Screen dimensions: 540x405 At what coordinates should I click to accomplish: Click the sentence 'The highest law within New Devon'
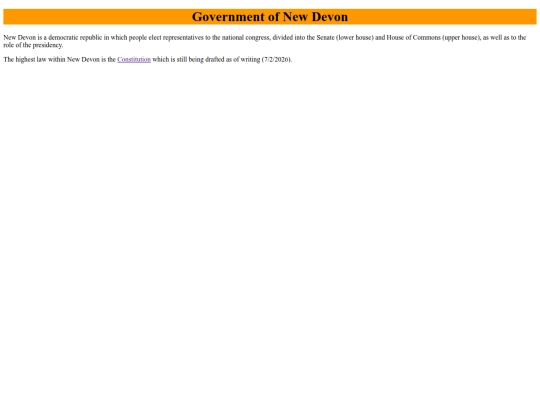click(x=148, y=60)
